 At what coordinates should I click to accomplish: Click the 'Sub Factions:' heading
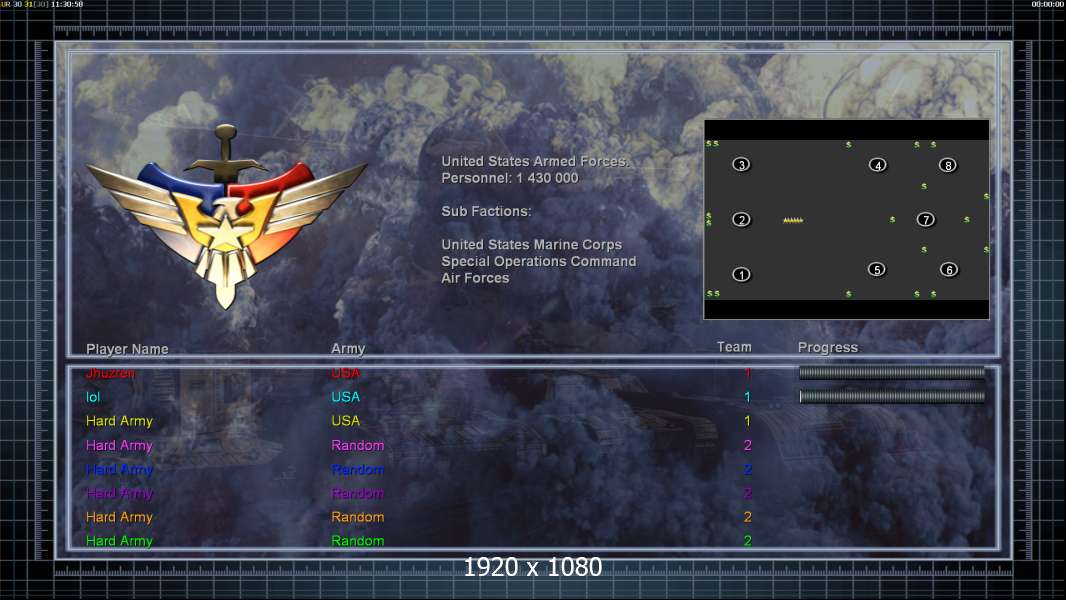pyautogui.click(x=486, y=211)
